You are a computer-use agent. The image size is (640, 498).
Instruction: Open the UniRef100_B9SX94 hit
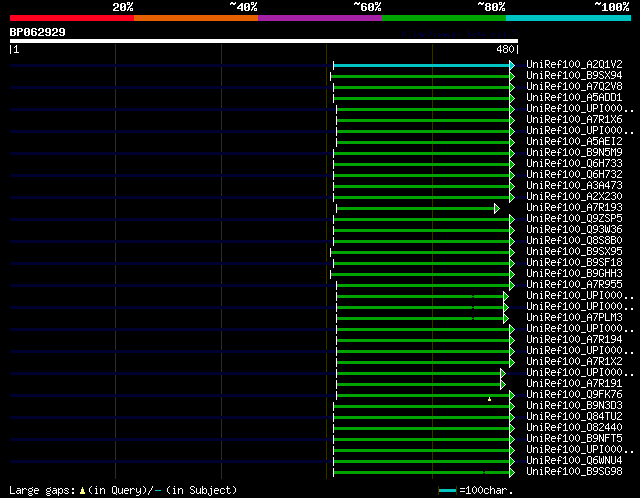pyautogui.click(x=574, y=76)
